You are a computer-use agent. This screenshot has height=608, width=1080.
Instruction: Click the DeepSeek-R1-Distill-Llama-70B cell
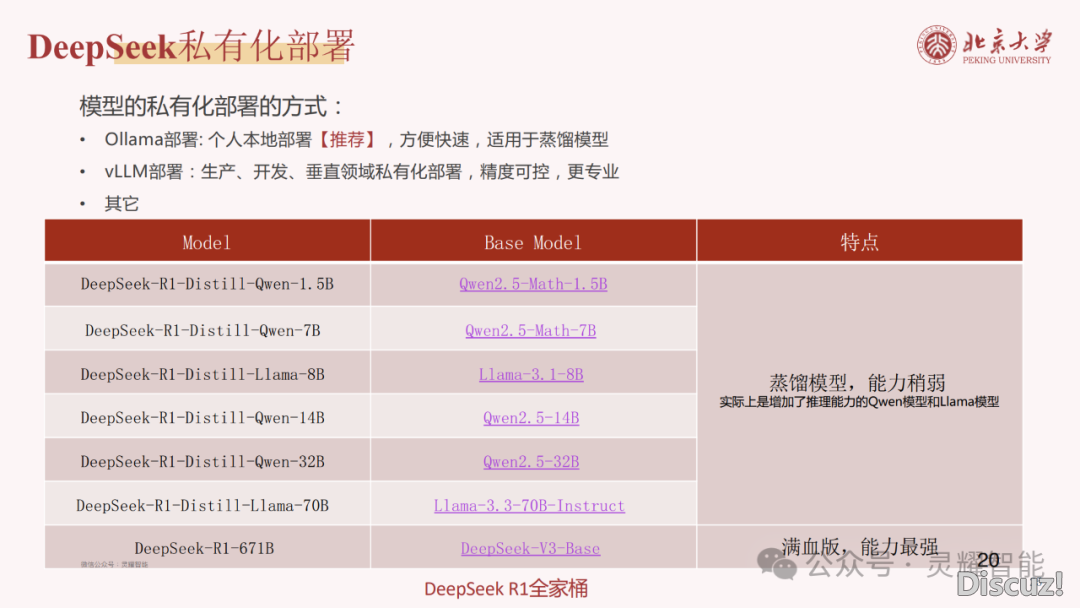[x=207, y=505]
